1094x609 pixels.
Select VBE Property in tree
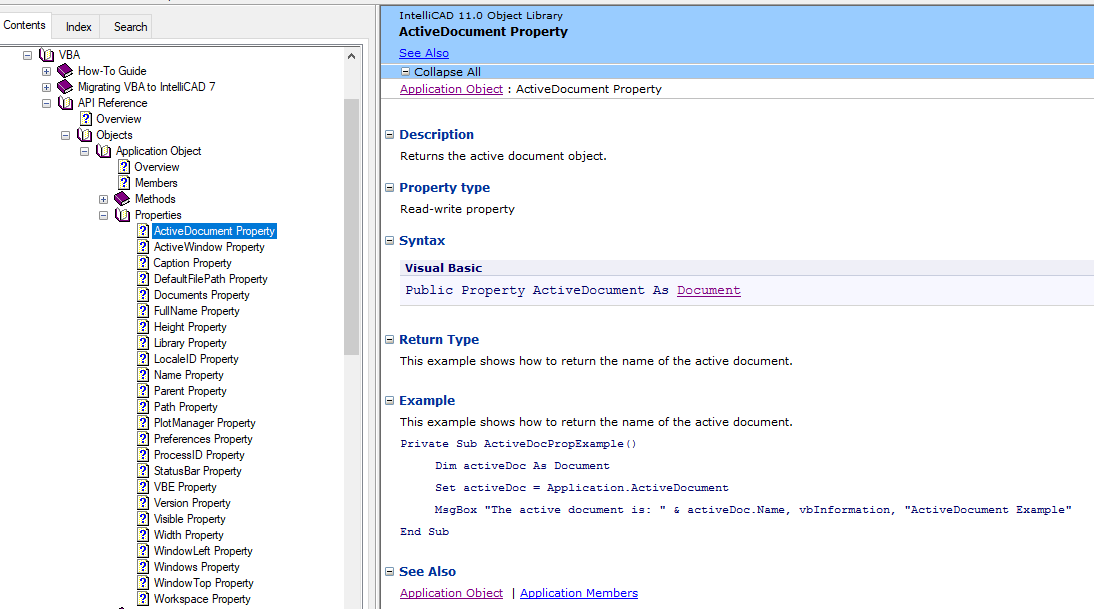[185, 487]
